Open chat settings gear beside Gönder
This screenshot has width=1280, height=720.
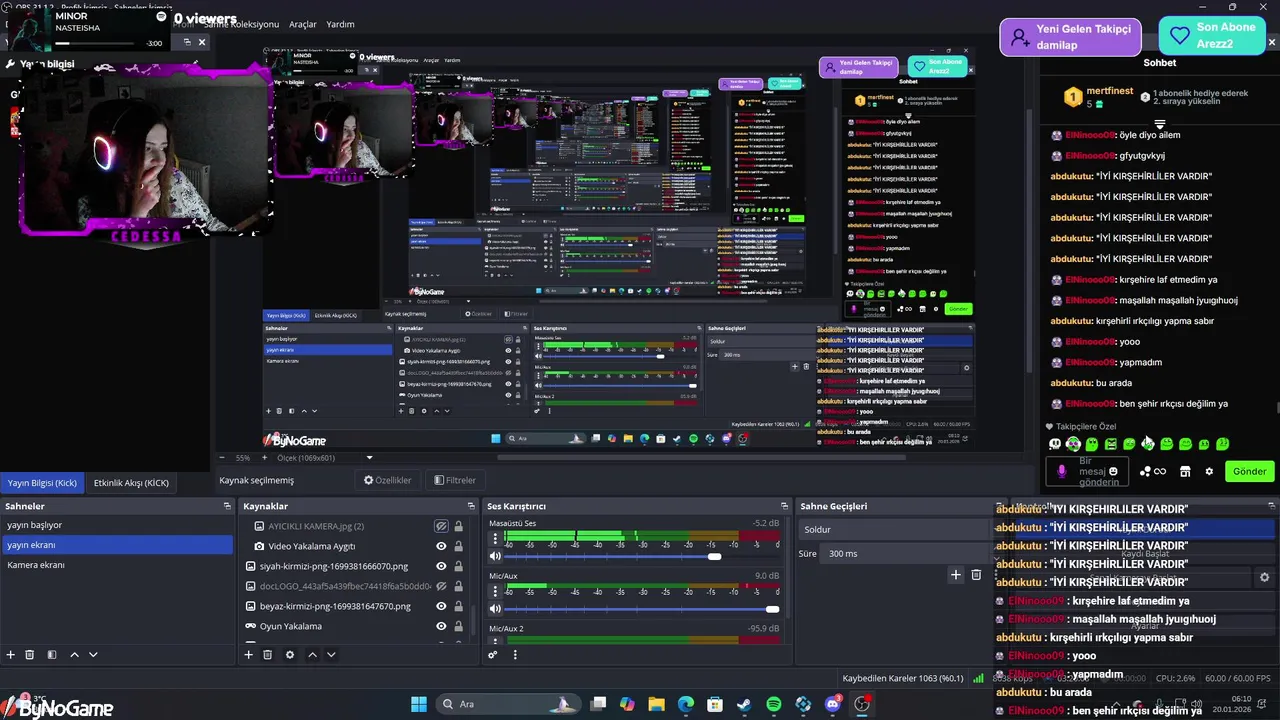click(x=1209, y=471)
